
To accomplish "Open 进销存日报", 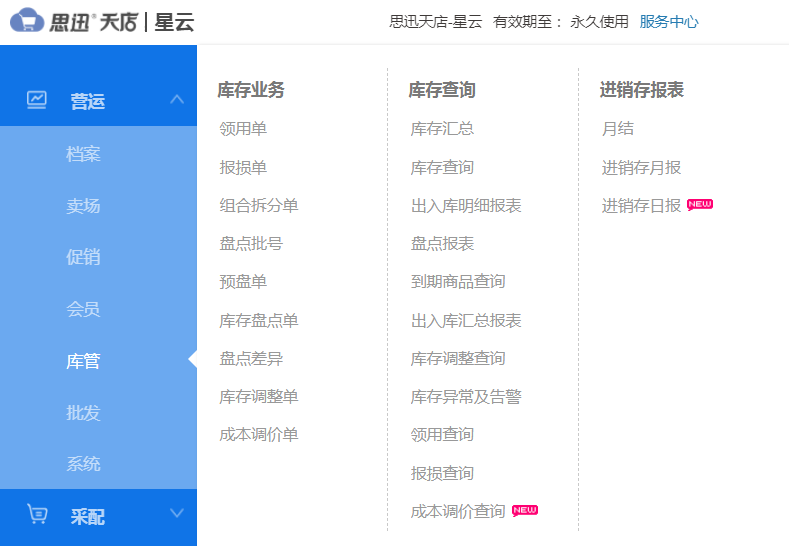I will click(641, 205).
